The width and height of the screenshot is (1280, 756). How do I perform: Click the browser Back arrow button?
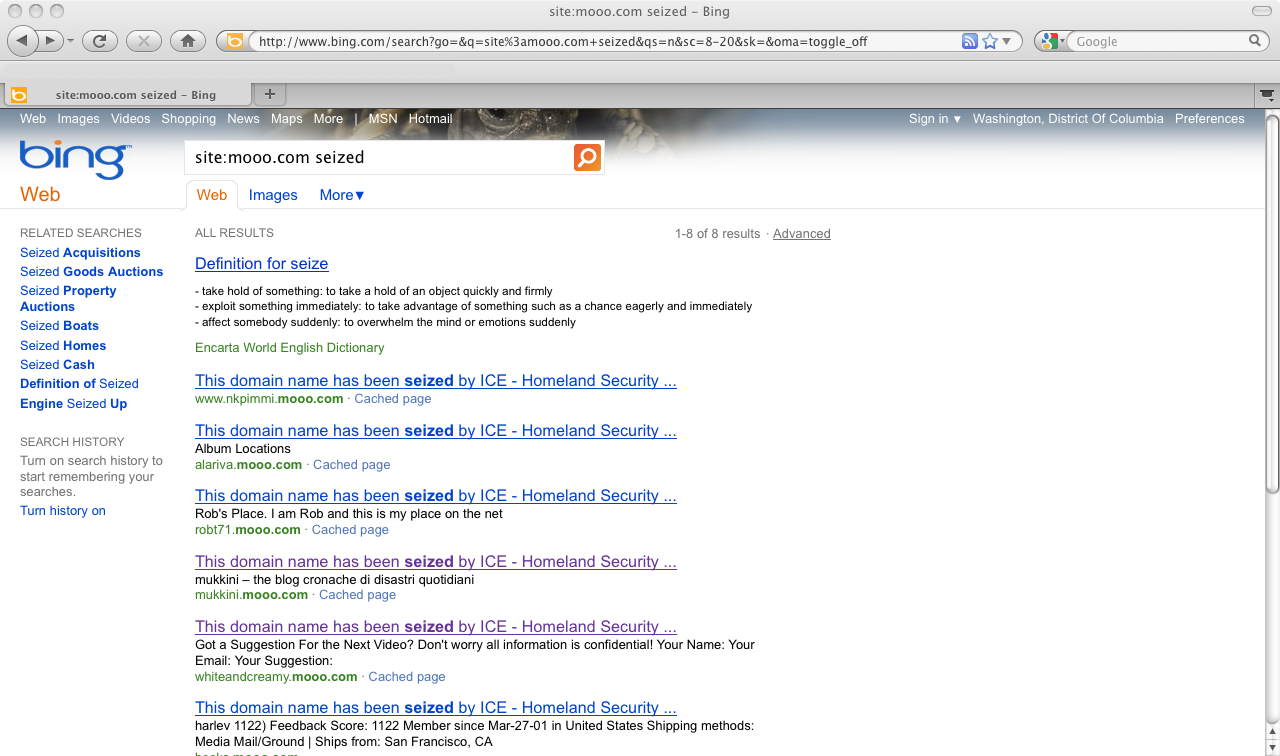23,41
